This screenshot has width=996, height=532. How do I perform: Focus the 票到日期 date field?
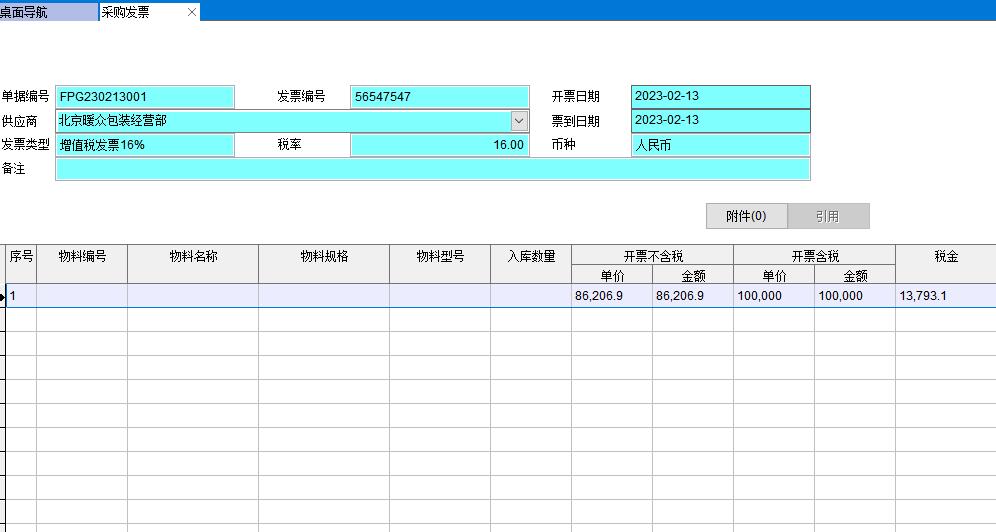[x=721, y=121]
